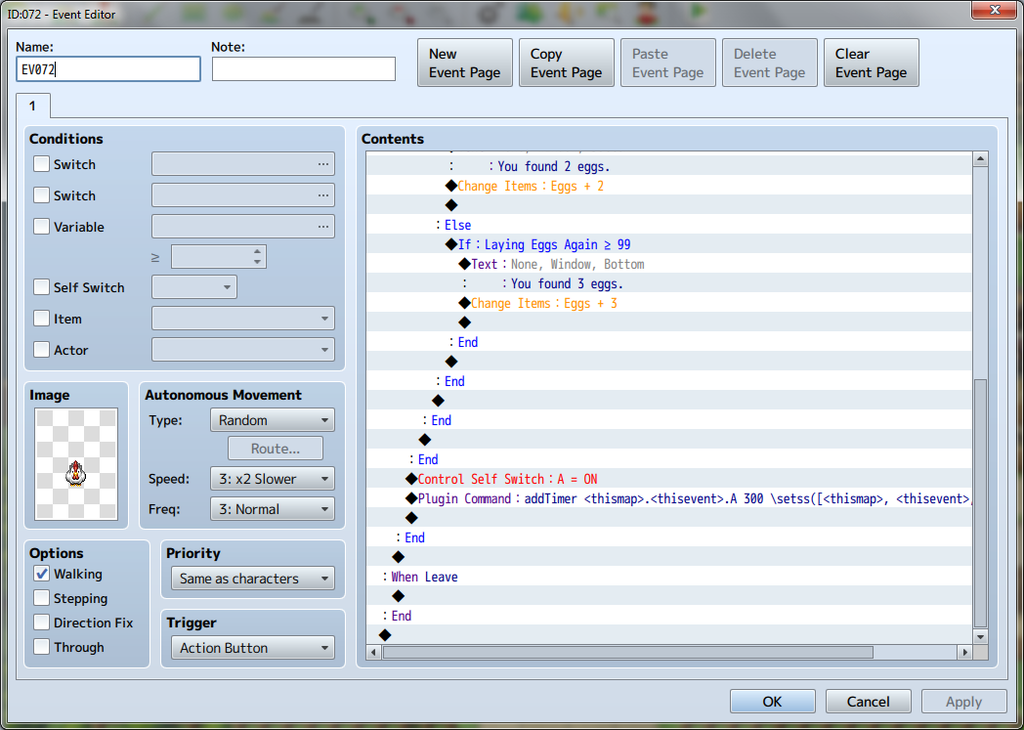
Task: Enable the Direction Fix option
Action: coord(42,623)
